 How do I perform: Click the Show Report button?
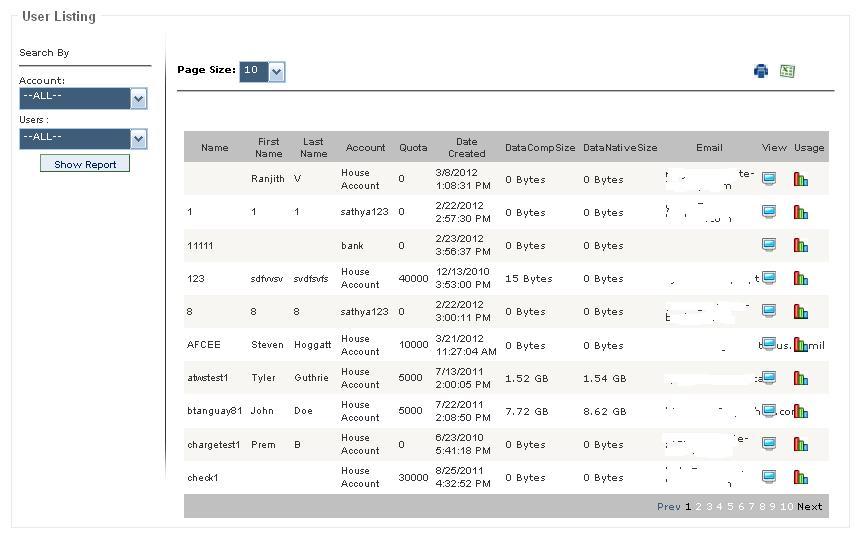point(85,164)
